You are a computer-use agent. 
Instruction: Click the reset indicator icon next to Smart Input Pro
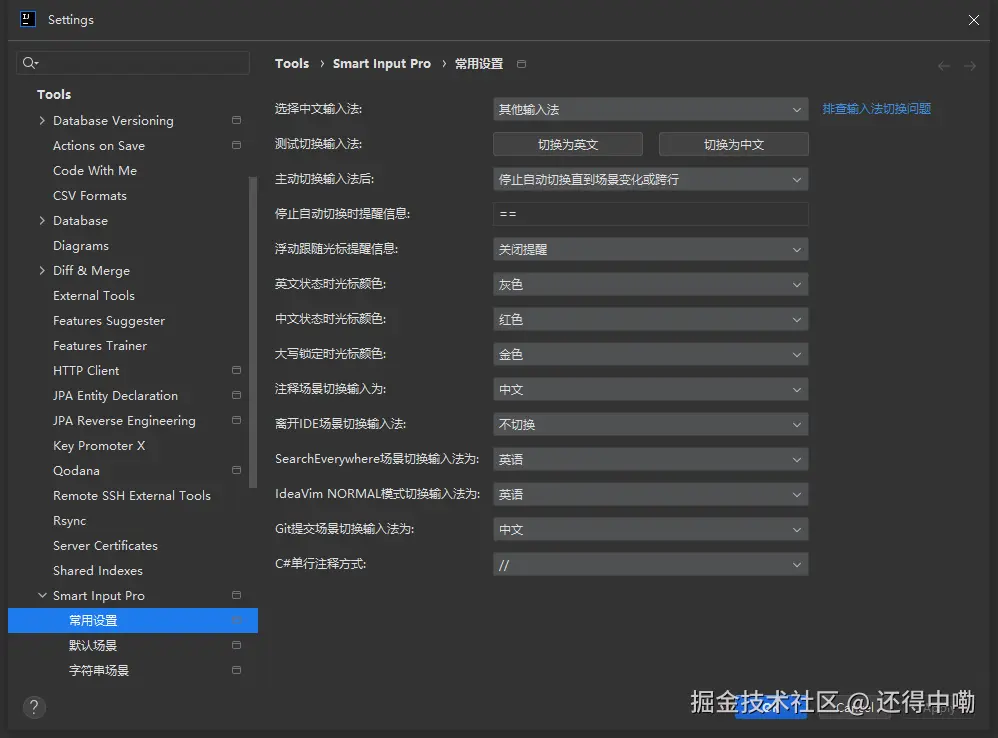click(236, 595)
